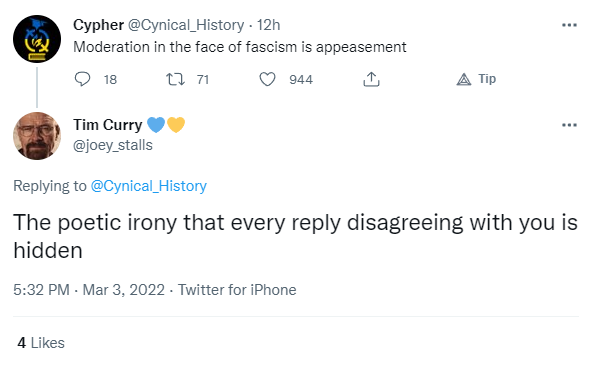This screenshot has width=593, height=369.
Task: View Tim Curry's profile avatar
Action: 37,136
